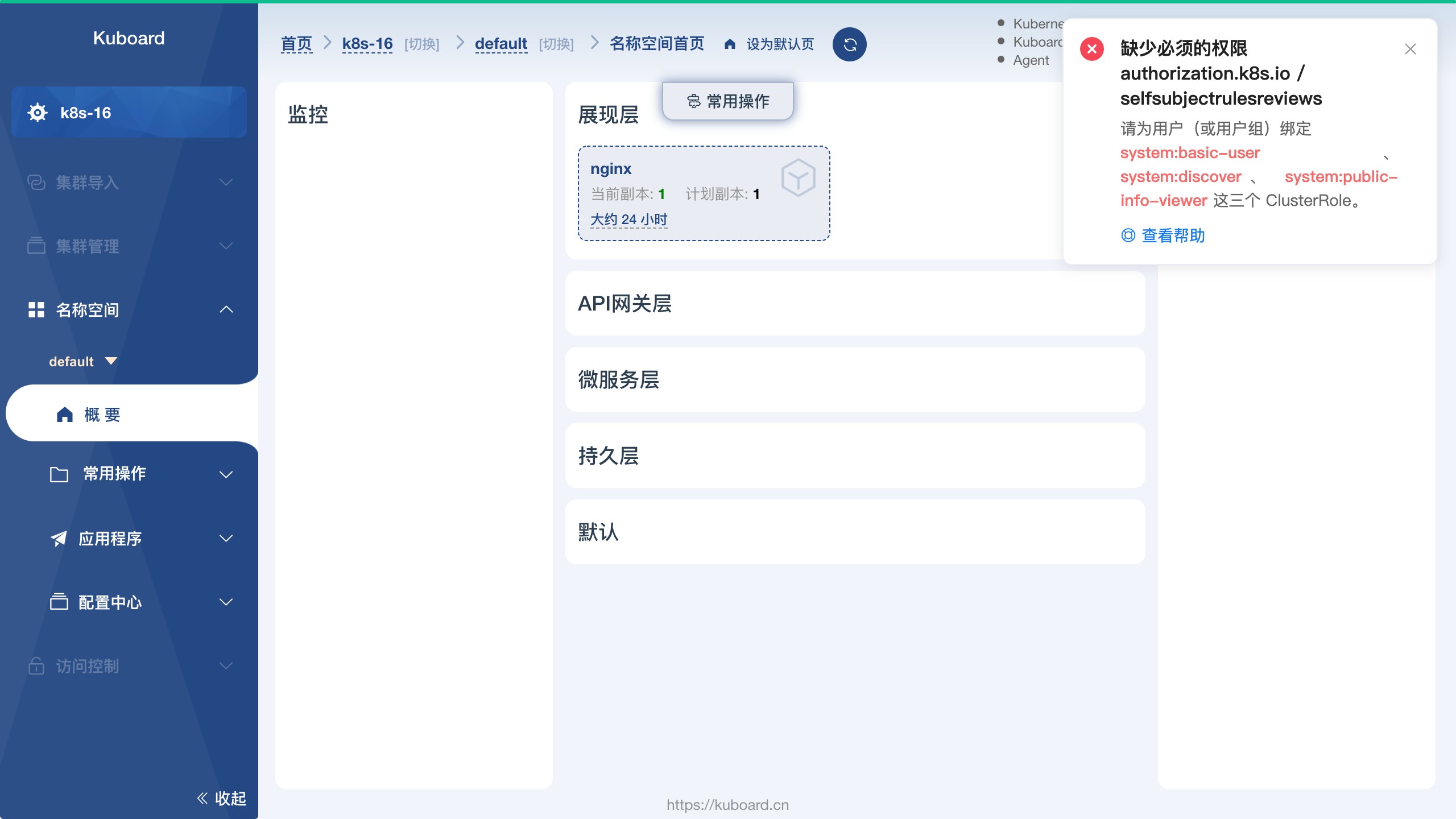The image size is (1456, 819).
Task: Click the 配置中心 box icon
Action: [x=59, y=602]
